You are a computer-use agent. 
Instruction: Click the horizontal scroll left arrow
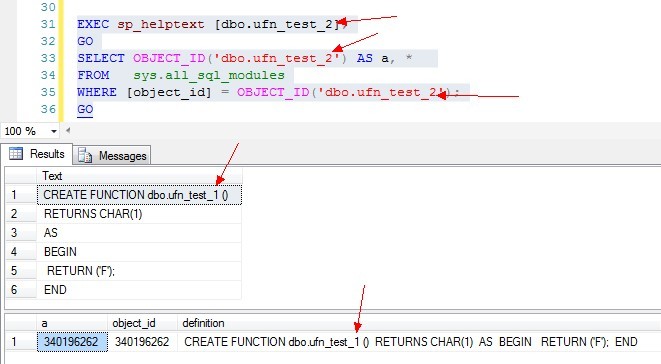(x=67, y=131)
